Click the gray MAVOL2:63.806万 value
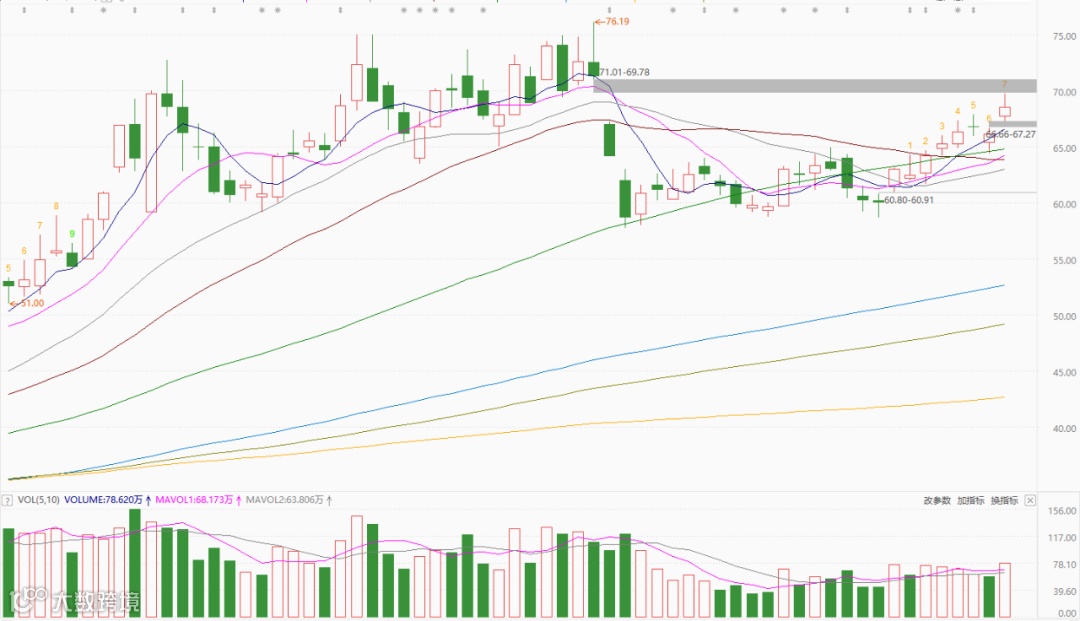 (284, 500)
